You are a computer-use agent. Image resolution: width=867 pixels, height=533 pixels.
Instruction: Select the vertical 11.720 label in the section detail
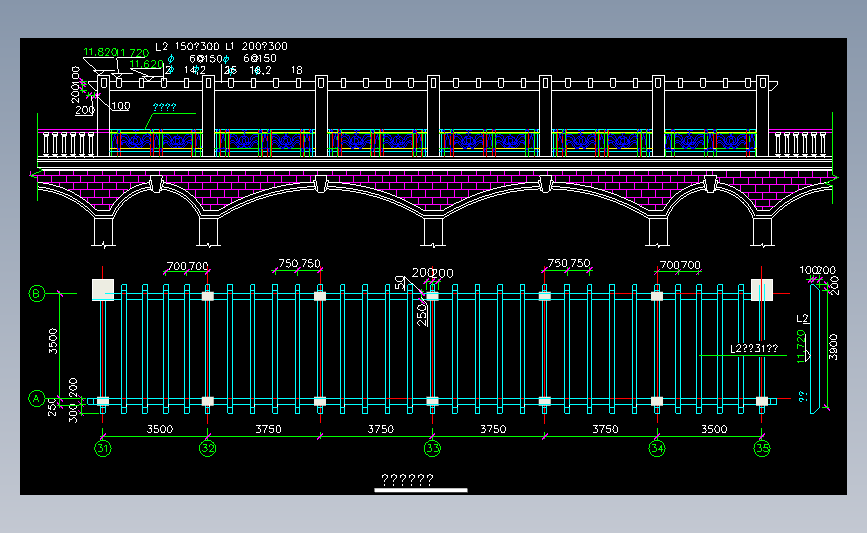(x=801, y=347)
